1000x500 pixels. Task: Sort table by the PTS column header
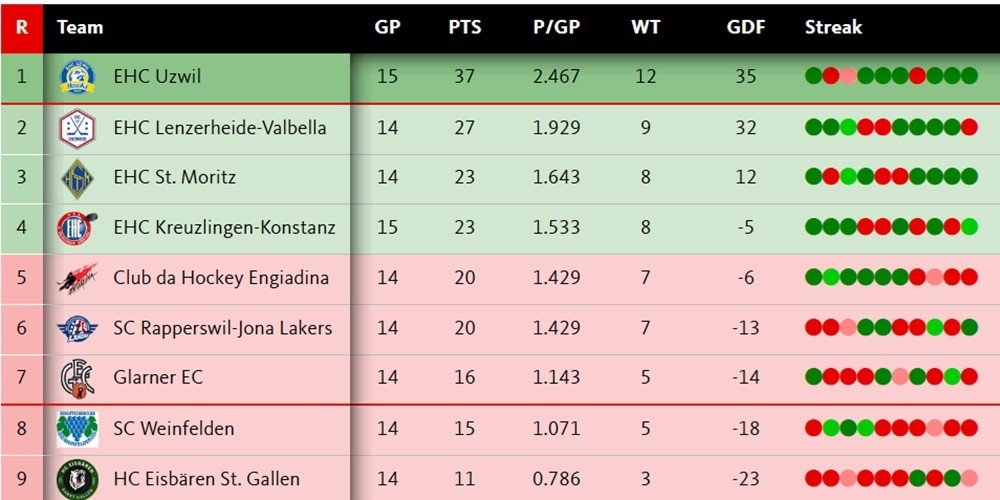(464, 27)
